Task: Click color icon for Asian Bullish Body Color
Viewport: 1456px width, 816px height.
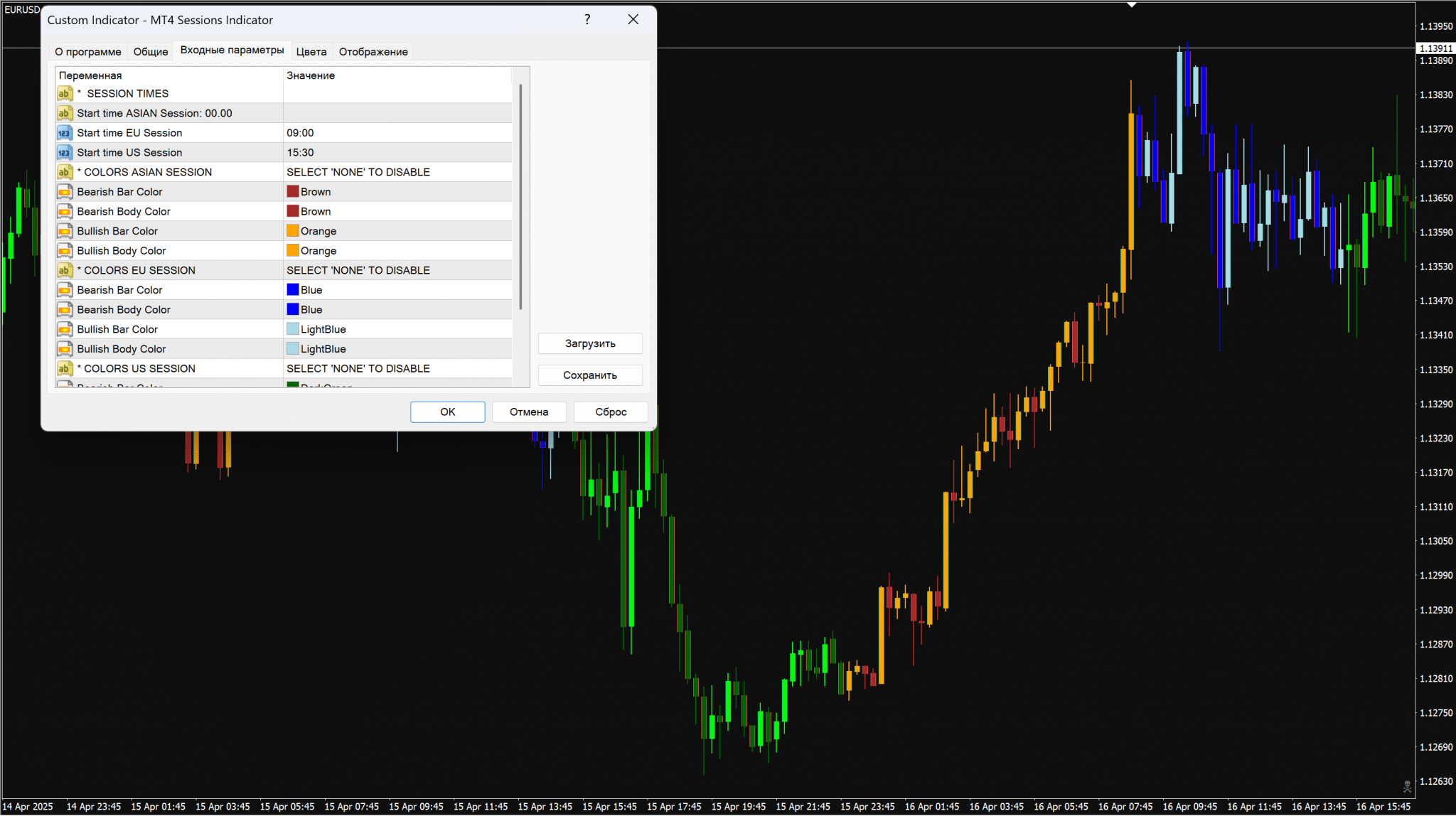Action: click(64, 251)
